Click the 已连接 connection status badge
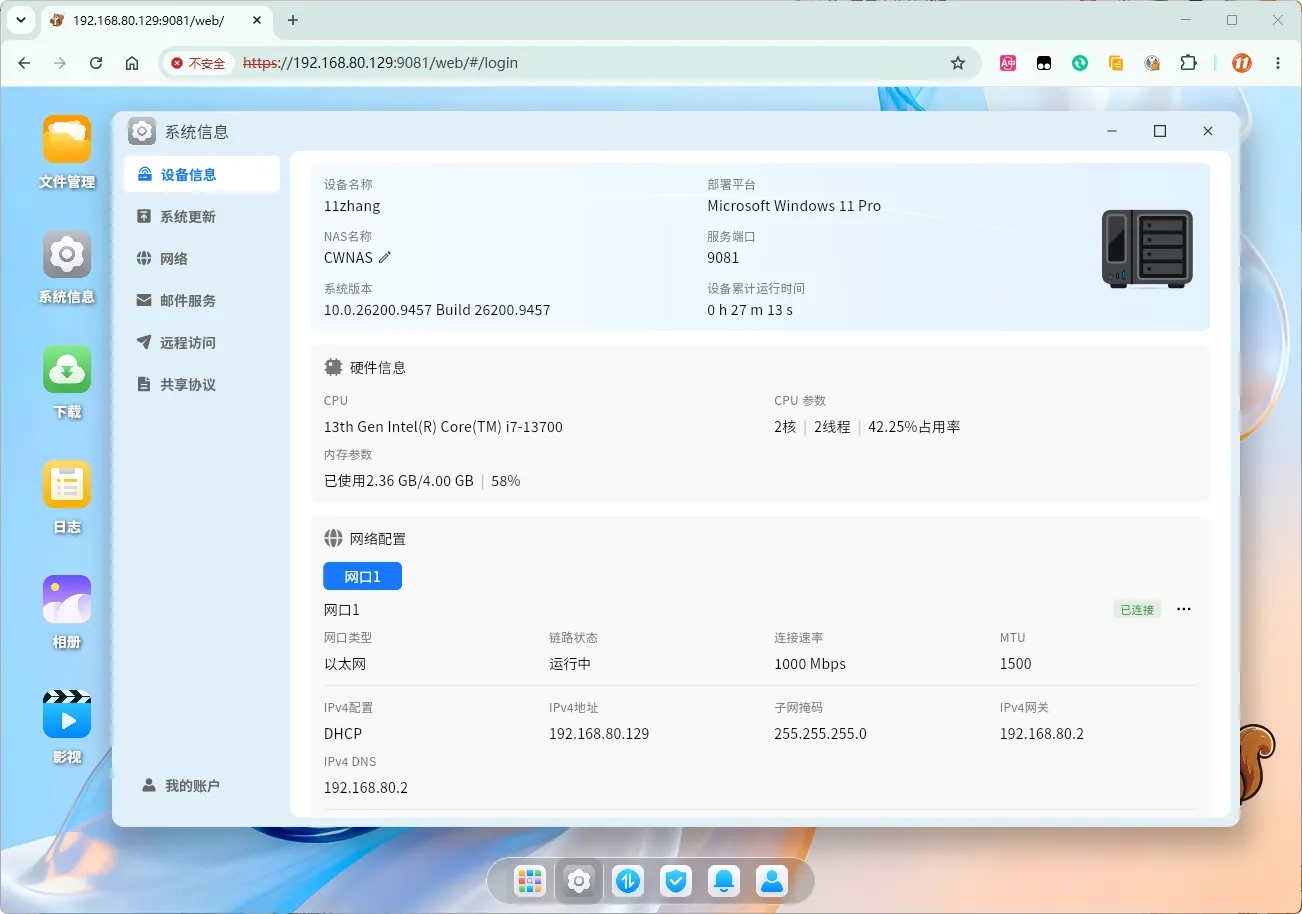This screenshot has width=1302, height=914. [1137, 609]
